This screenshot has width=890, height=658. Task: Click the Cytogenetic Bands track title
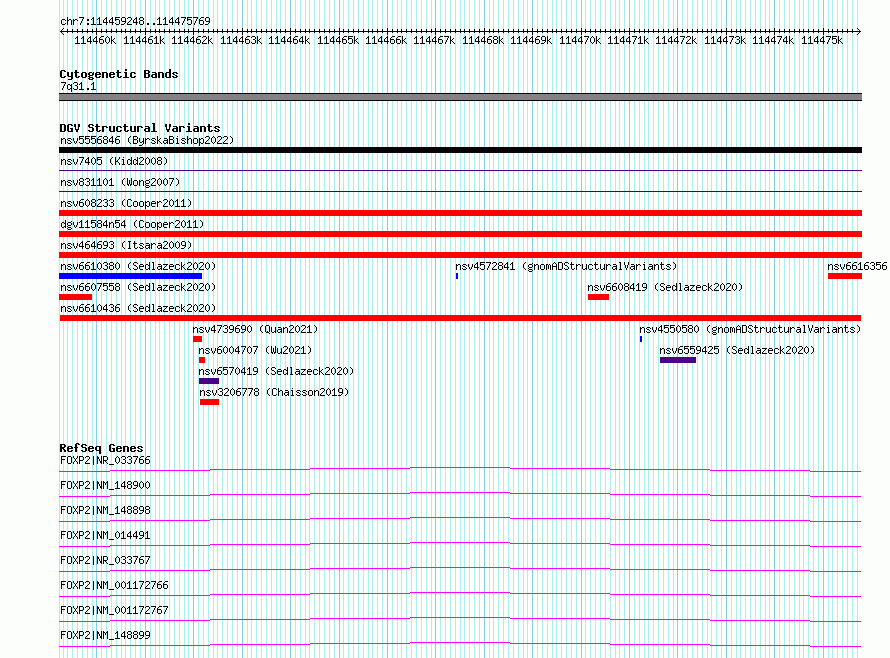click(119, 74)
